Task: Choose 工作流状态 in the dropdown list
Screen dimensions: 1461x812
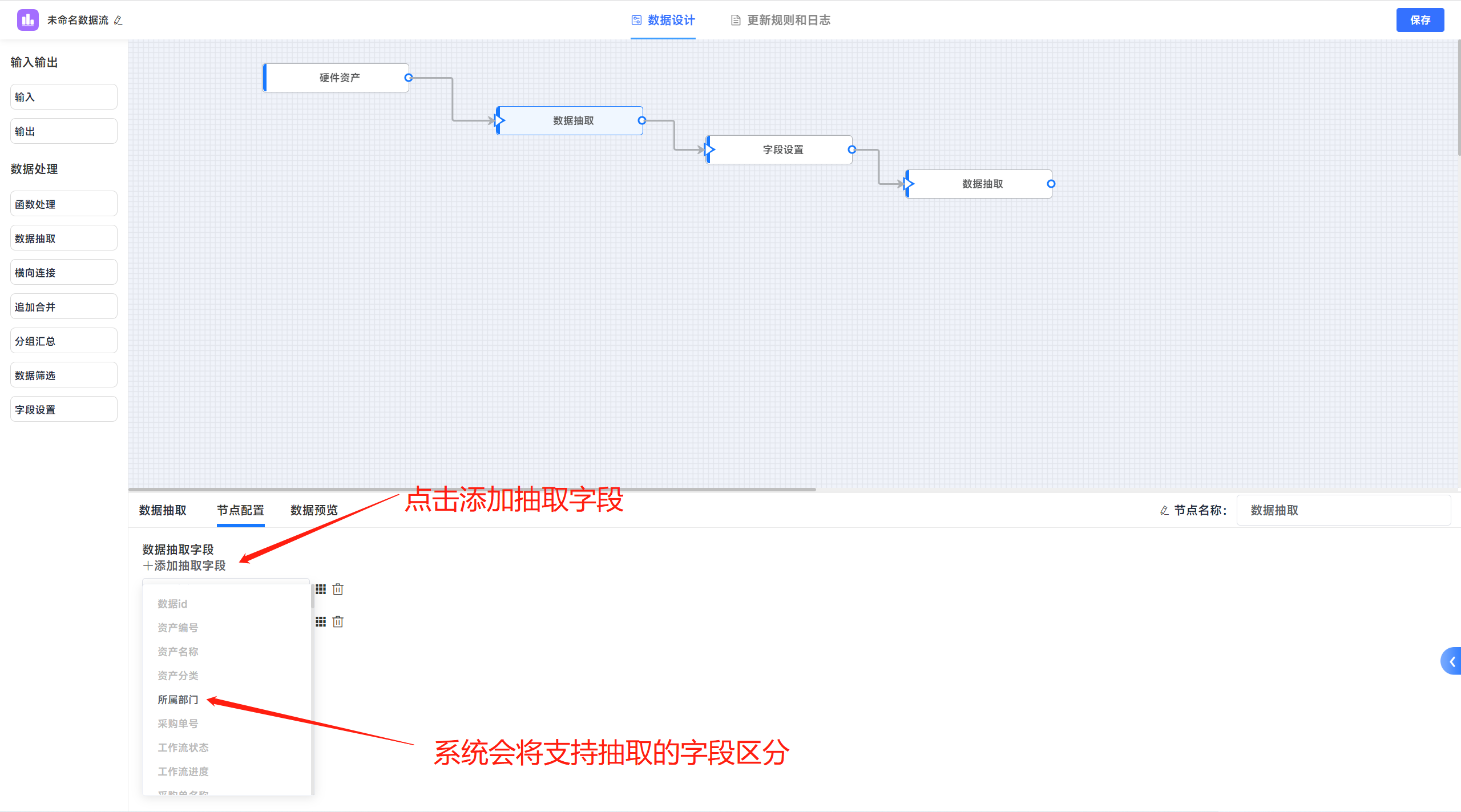Action: click(227, 748)
